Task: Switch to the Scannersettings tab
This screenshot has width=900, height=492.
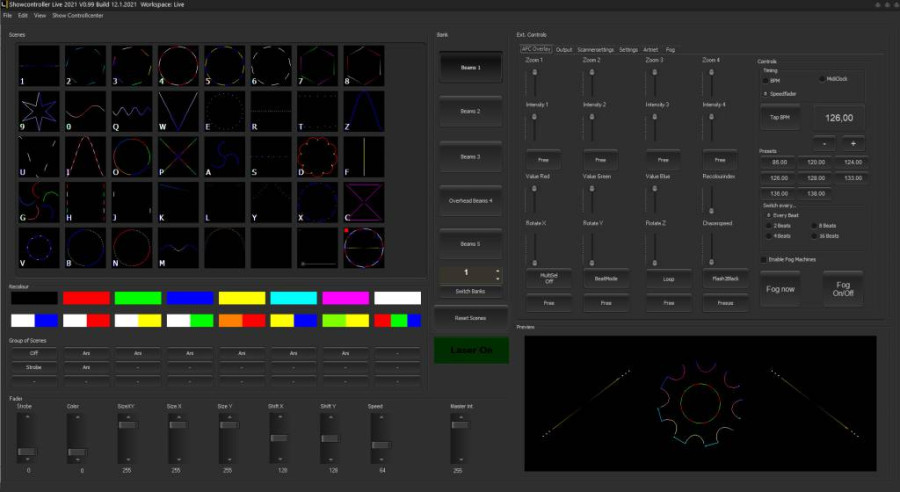Action: 596,49
